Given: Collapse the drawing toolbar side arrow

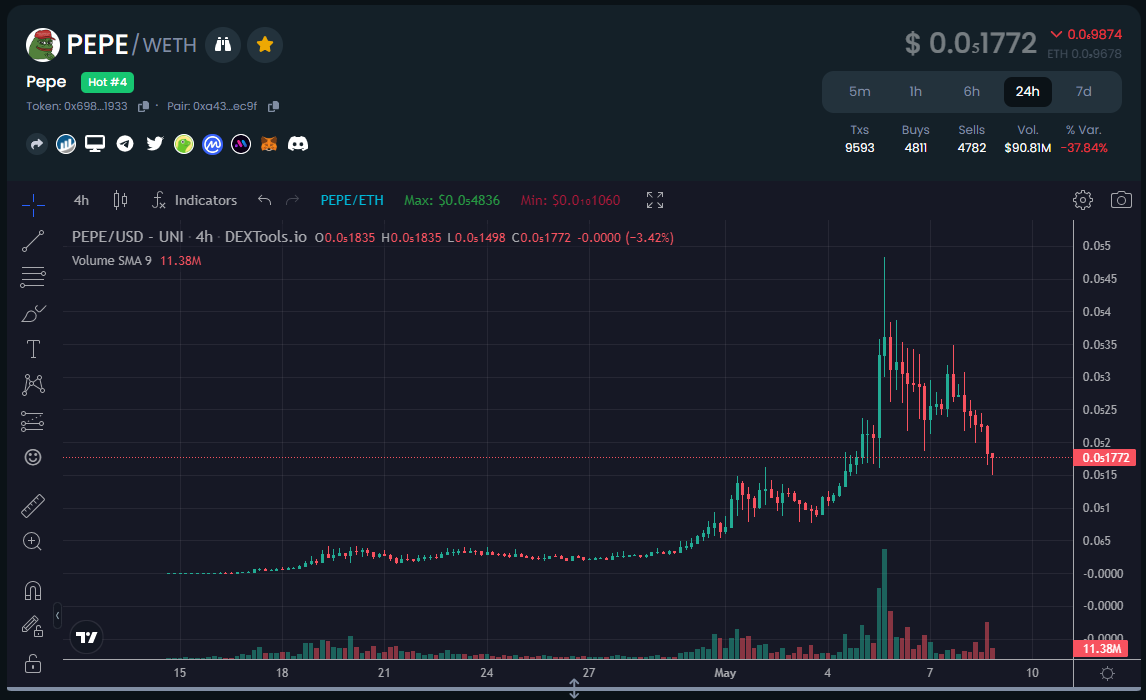Looking at the screenshot, I should (57, 615).
